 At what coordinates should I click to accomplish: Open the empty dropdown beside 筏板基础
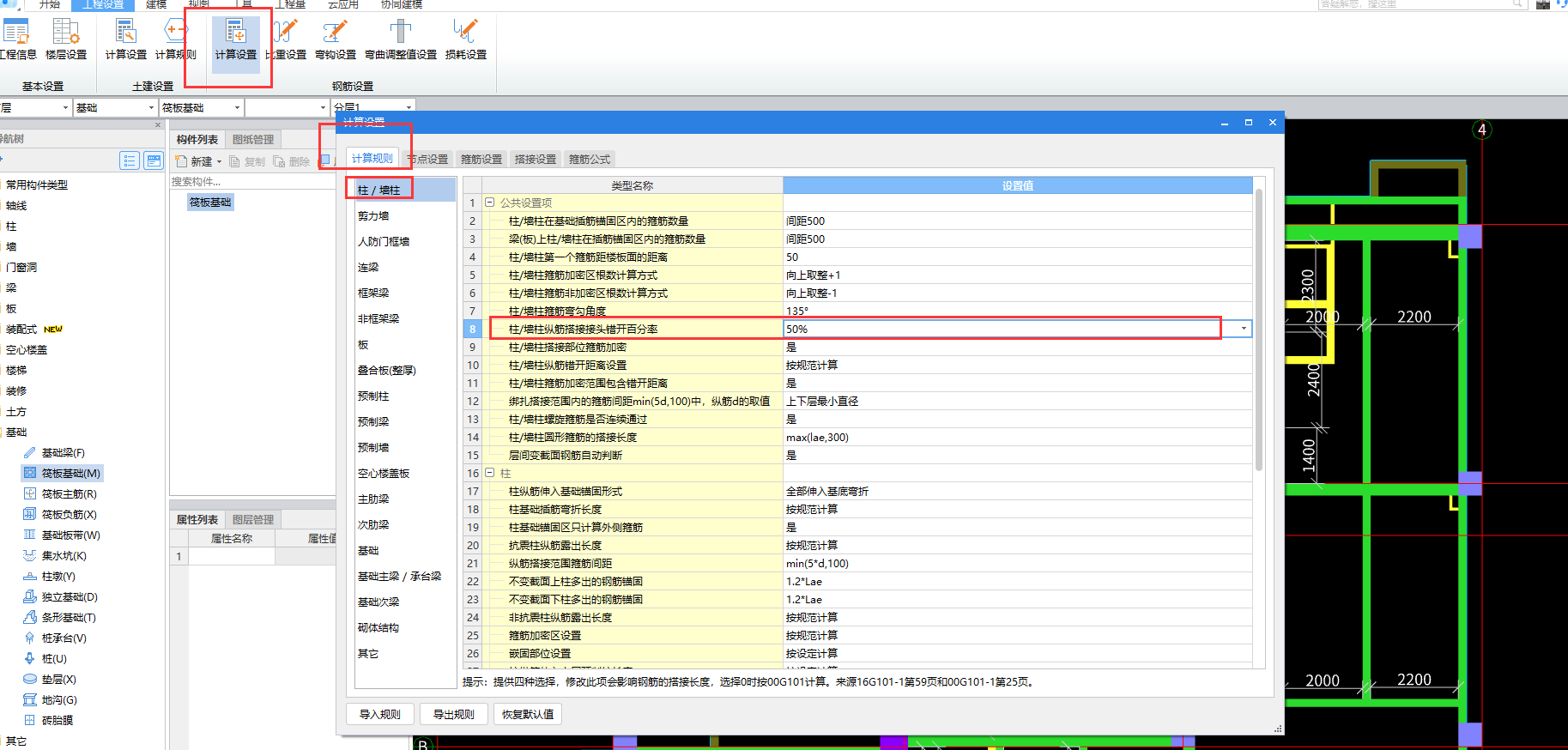pyautogui.click(x=323, y=108)
